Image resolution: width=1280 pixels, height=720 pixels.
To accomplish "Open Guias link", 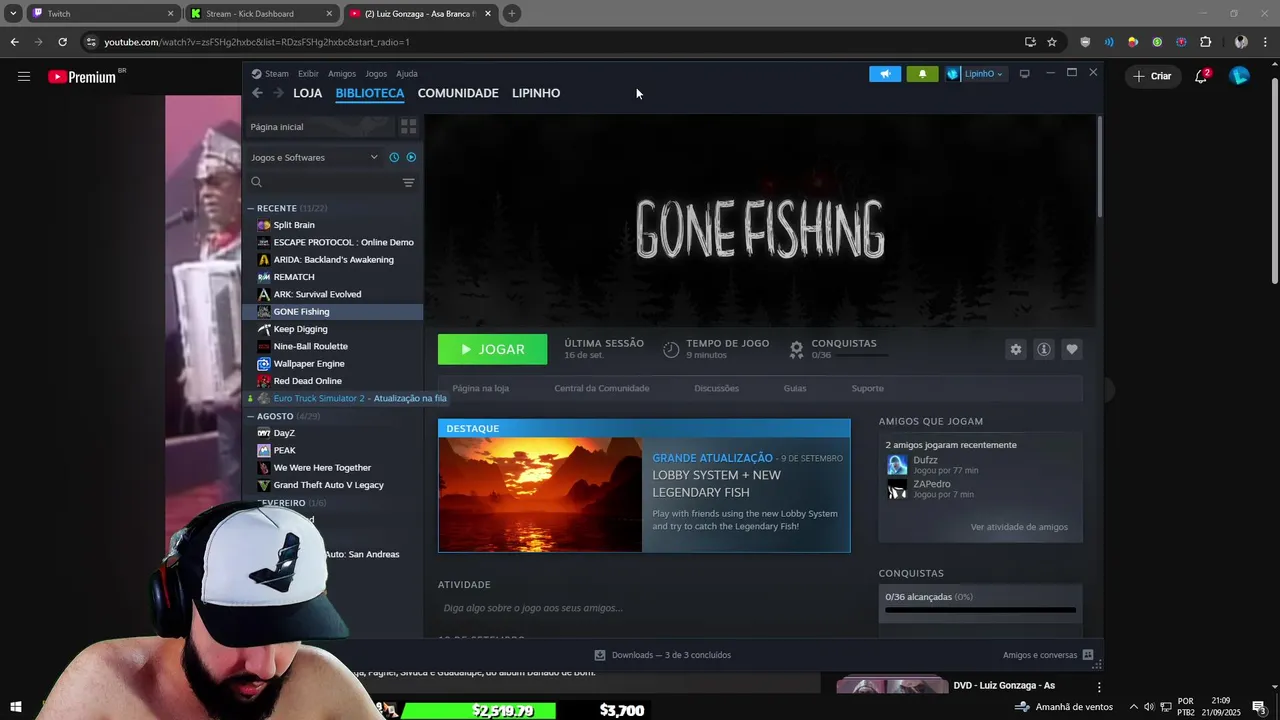I will 795,388.
